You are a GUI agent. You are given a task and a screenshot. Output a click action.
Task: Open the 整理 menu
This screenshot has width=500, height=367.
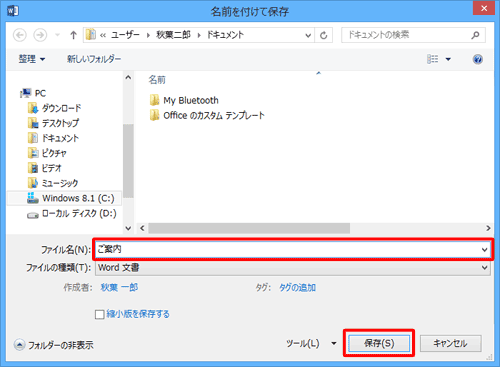pos(32,59)
